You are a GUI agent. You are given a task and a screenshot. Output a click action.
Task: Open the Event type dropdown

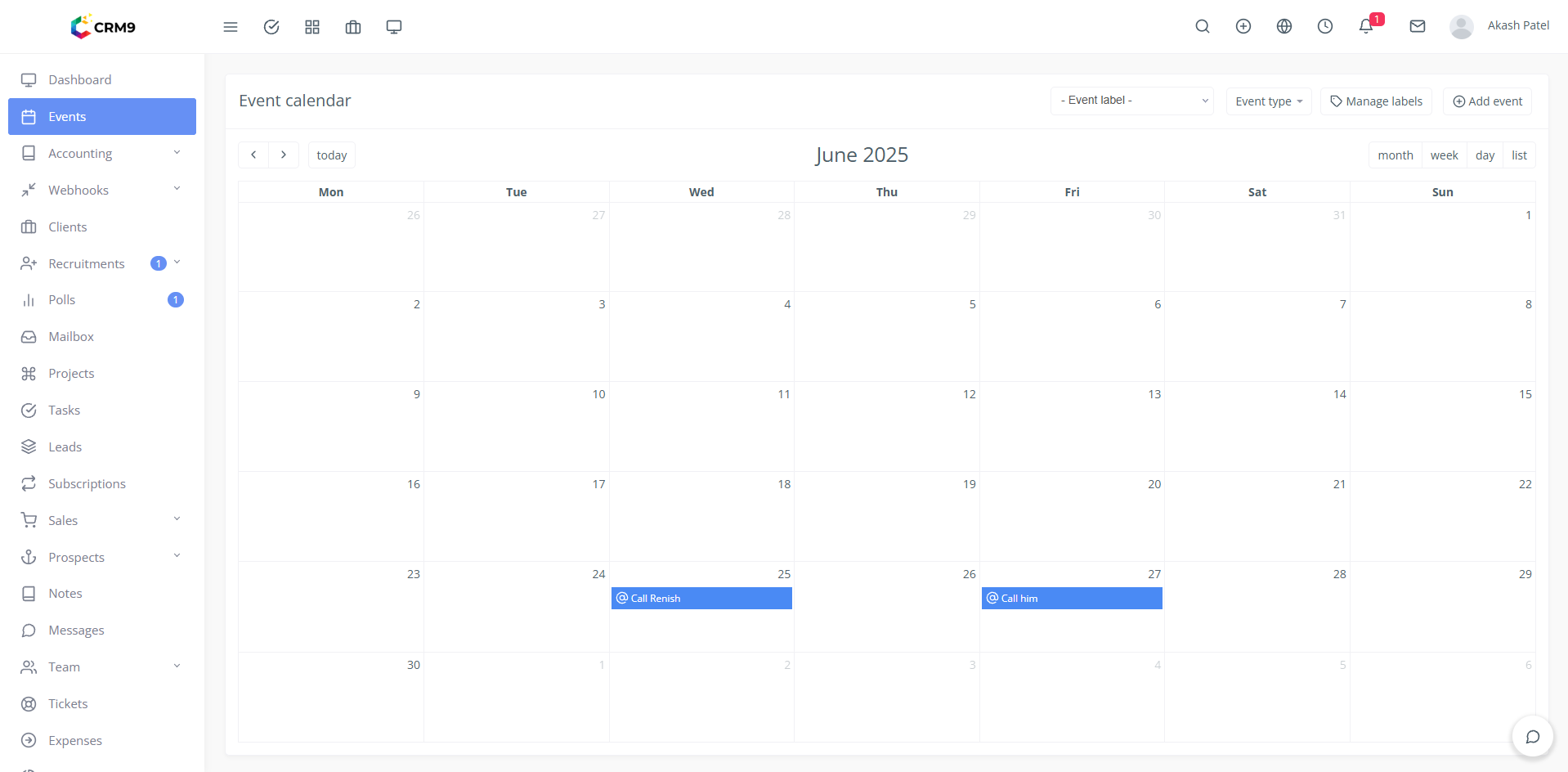1268,101
